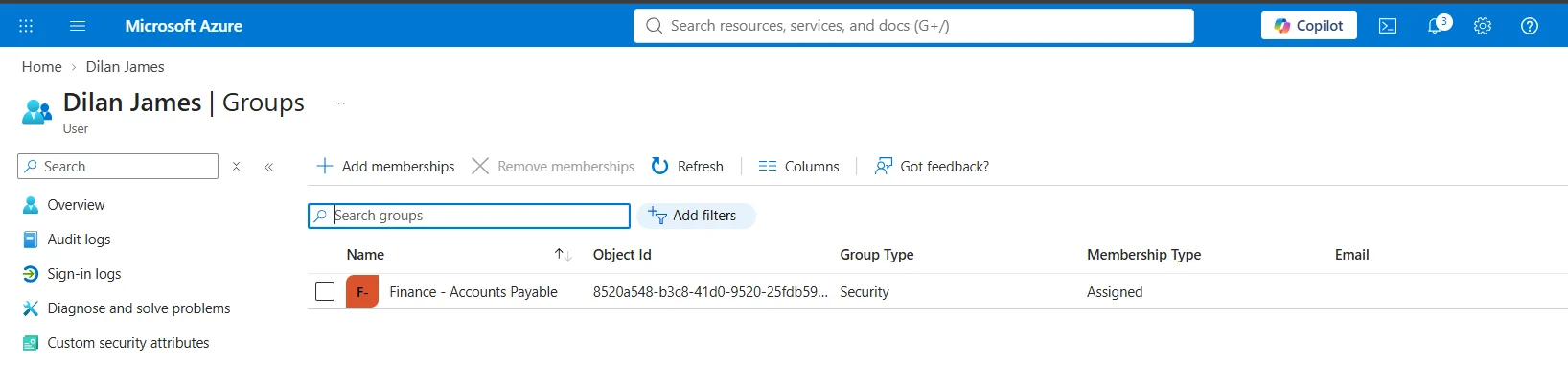1568x365 pixels.
Task: Open Dilan James breadcrumb link
Action: 125,67
